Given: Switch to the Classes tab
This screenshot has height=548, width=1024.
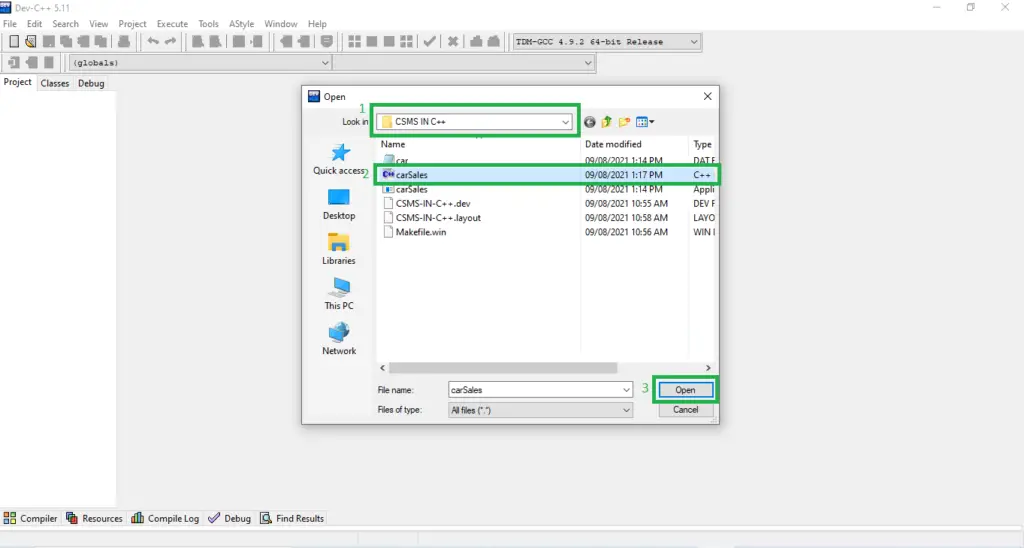Looking at the screenshot, I should (55, 83).
